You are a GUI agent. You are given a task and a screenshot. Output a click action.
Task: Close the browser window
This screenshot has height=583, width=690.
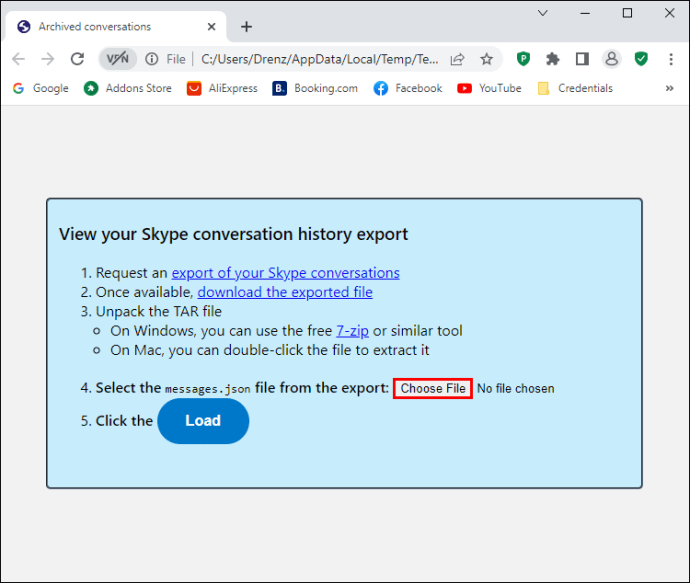[x=669, y=13]
